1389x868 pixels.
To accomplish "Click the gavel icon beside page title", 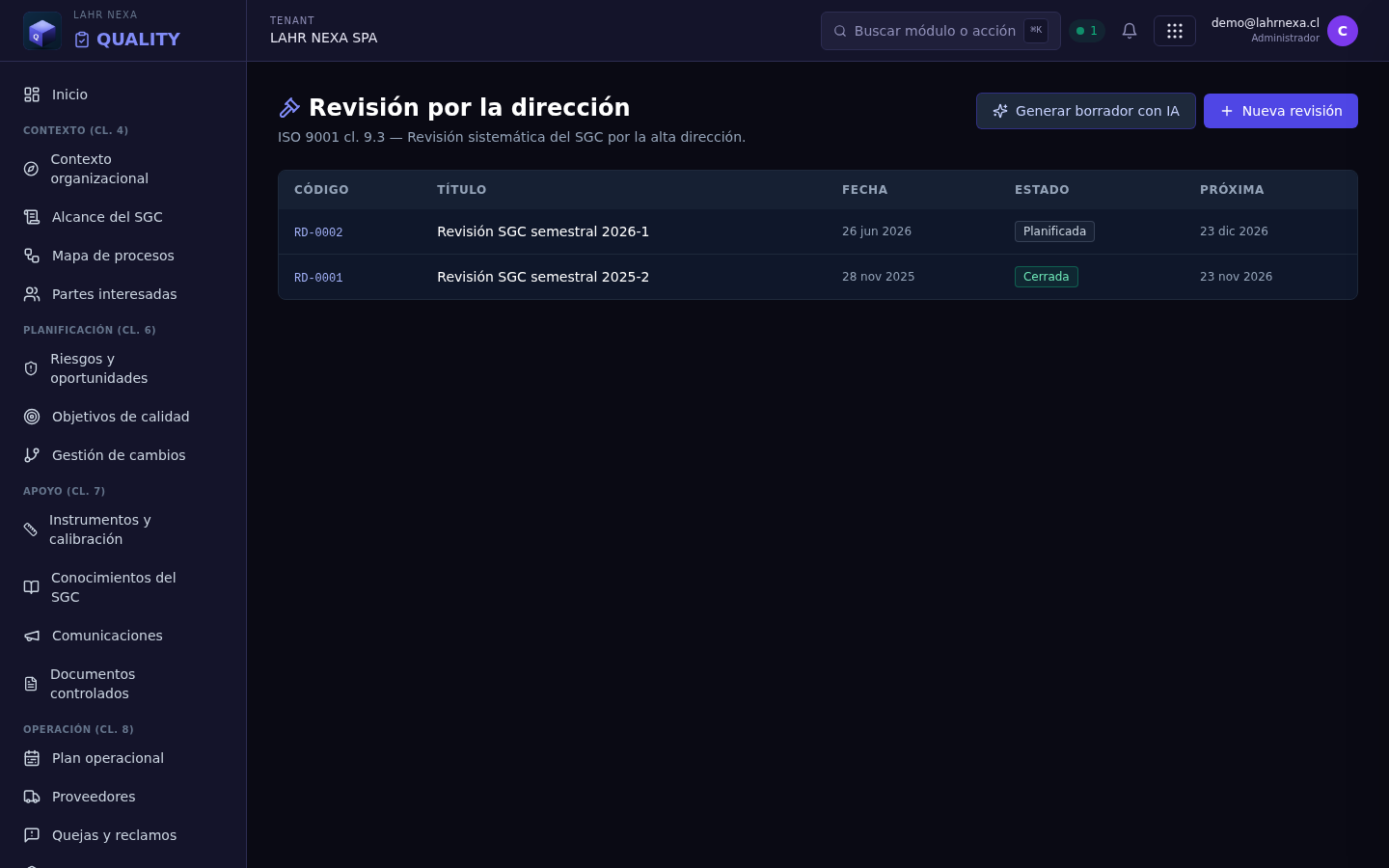I will pyautogui.click(x=289, y=108).
